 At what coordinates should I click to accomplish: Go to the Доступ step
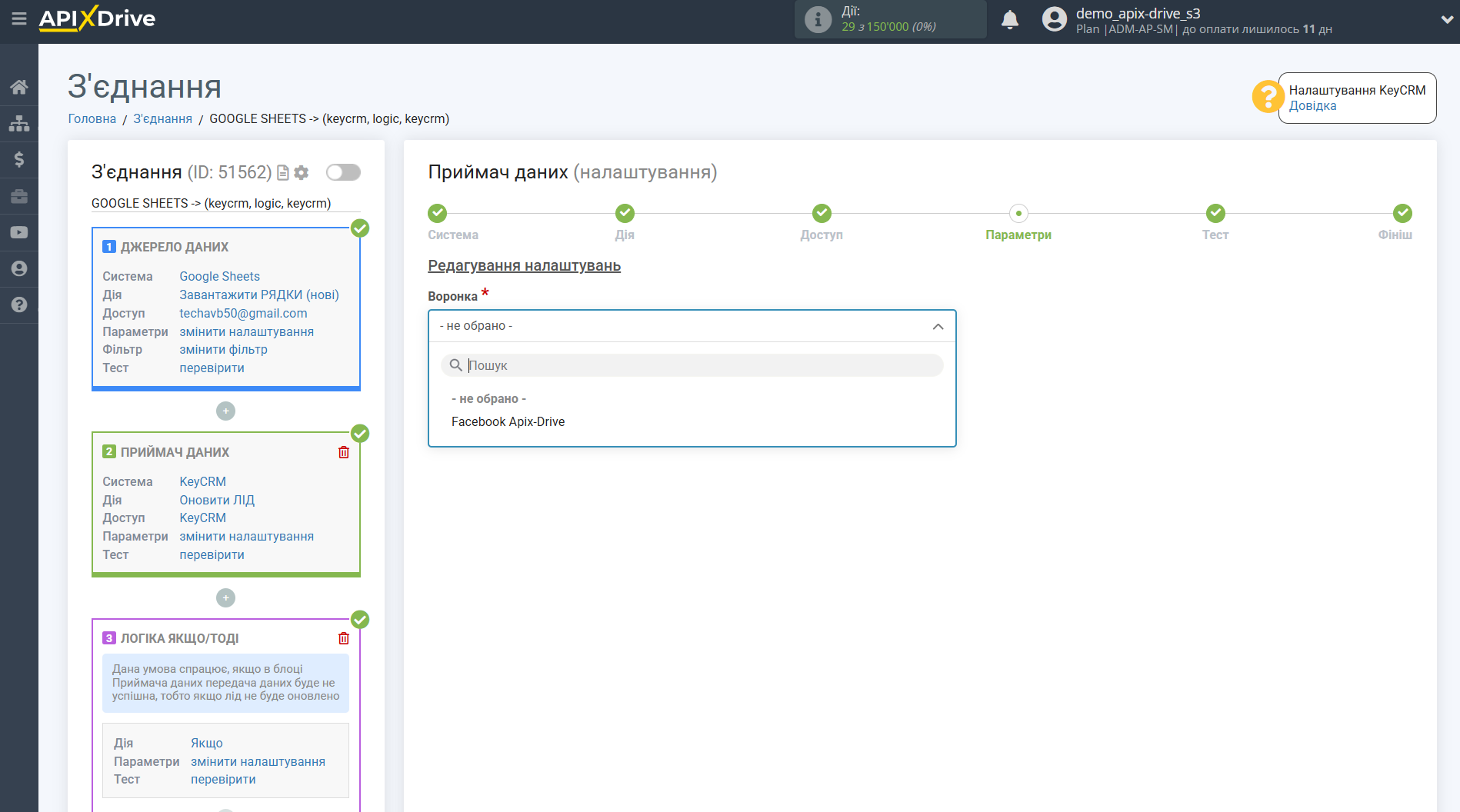point(822,213)
